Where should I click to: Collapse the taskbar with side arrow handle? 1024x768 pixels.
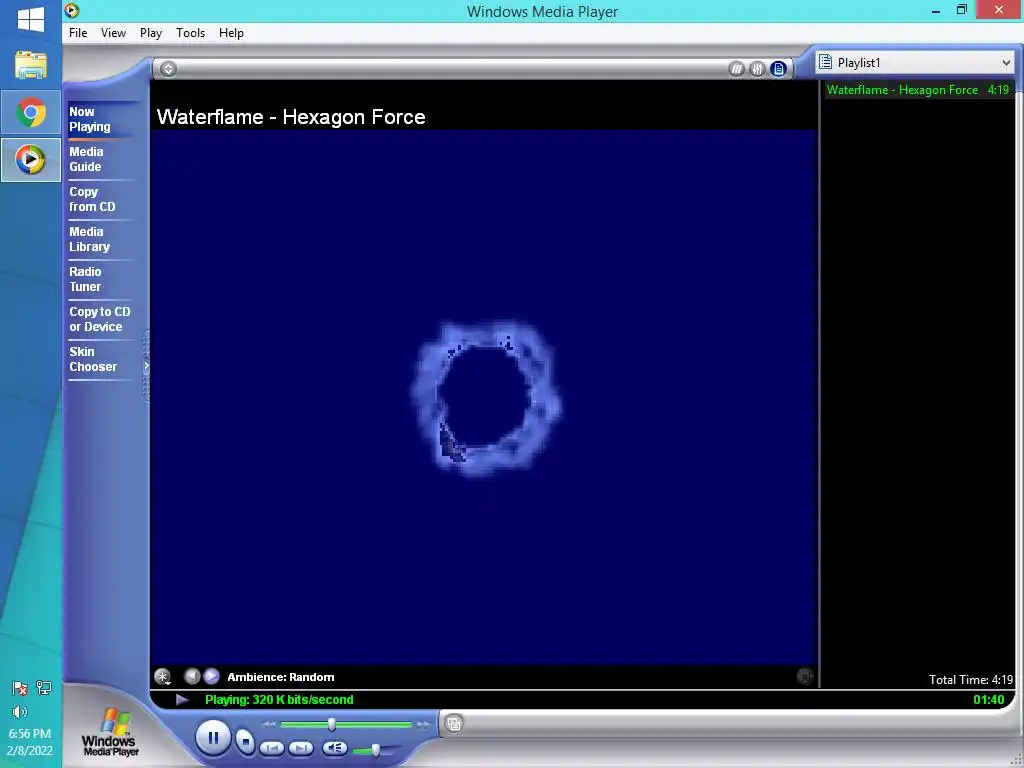[146, 366]
